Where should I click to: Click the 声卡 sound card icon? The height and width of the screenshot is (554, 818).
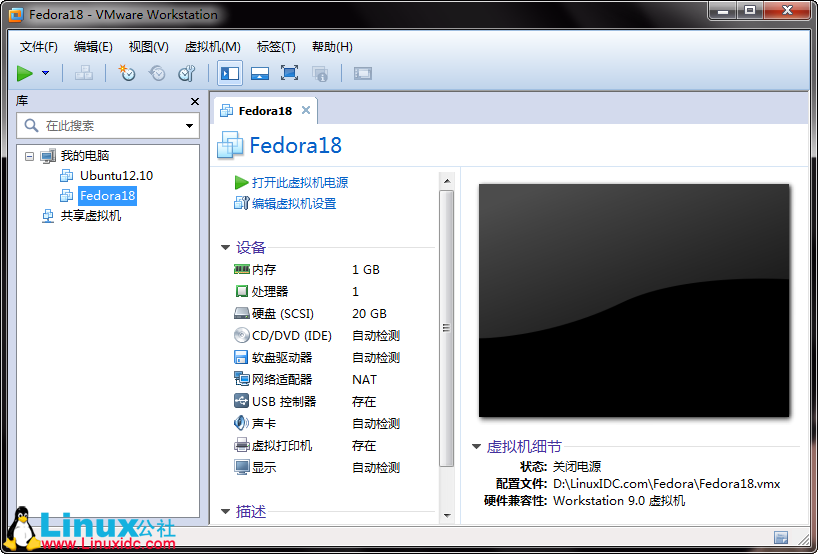(241, 423)
